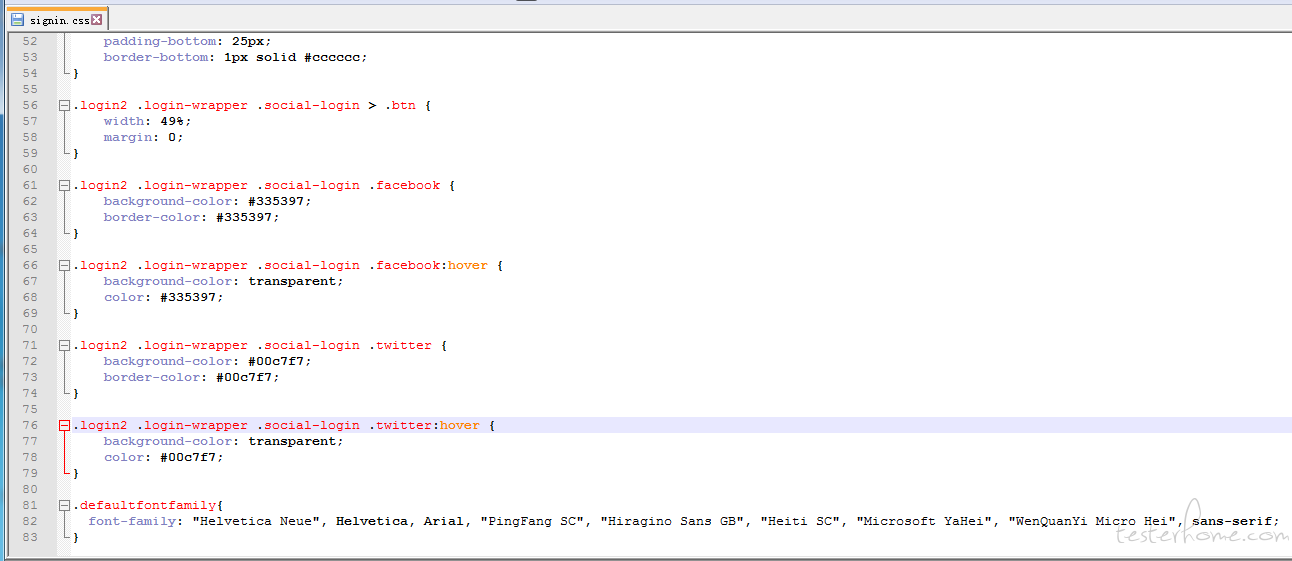
Task: Click .social-login selector on line 56
Action: [x=308, y=105]
